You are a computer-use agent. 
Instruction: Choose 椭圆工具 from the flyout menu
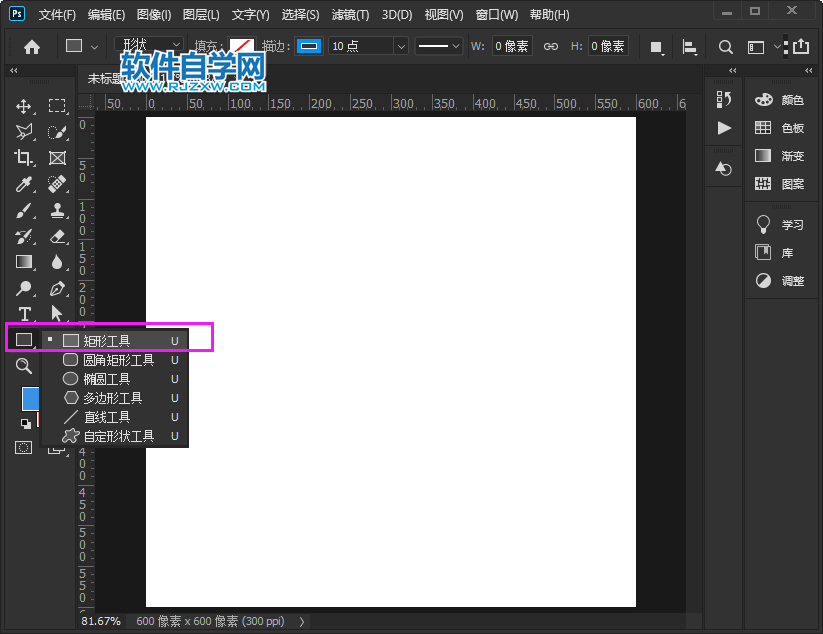click(106, 379)
